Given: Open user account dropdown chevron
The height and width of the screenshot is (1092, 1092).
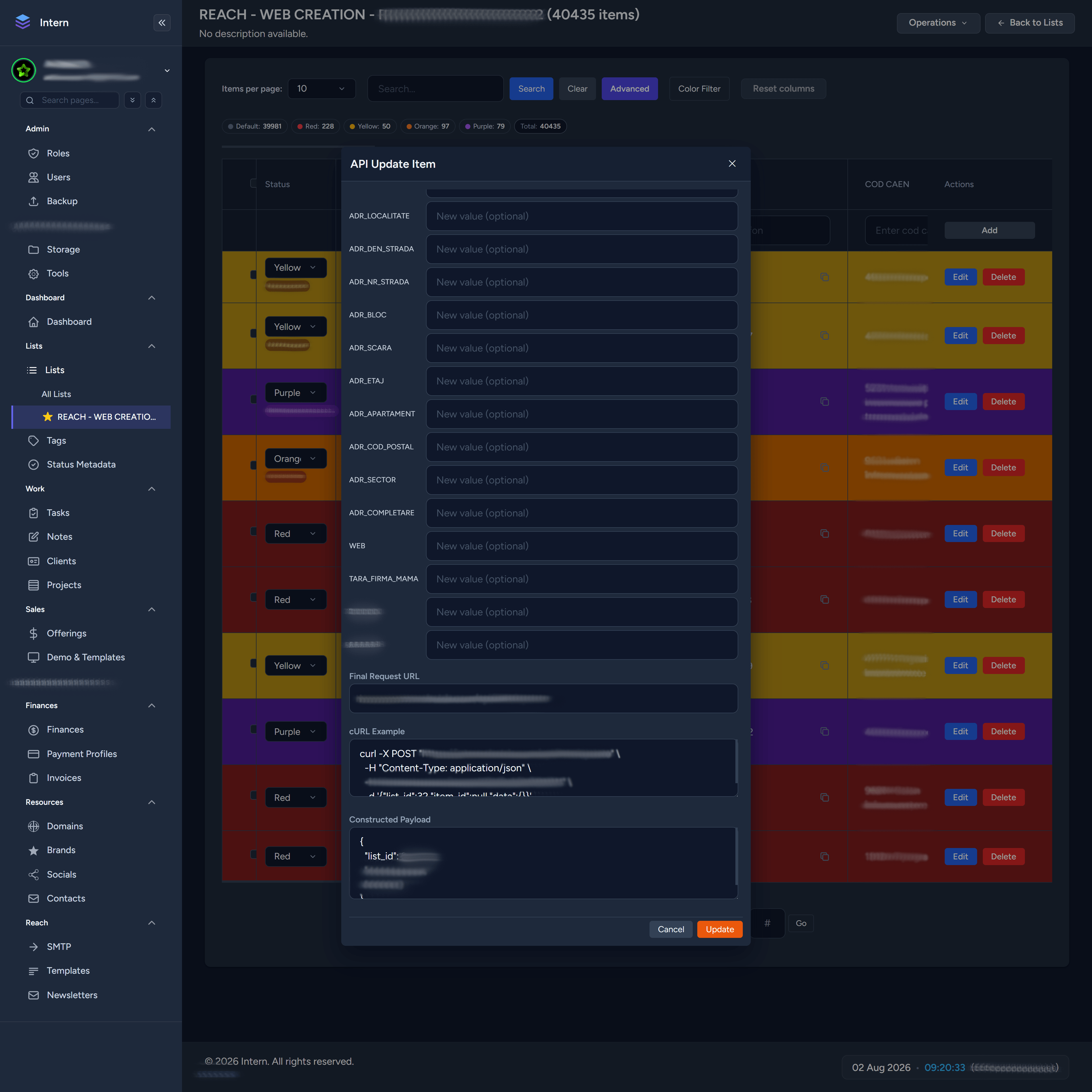Looking at the screenshot, I should (167, 71).
